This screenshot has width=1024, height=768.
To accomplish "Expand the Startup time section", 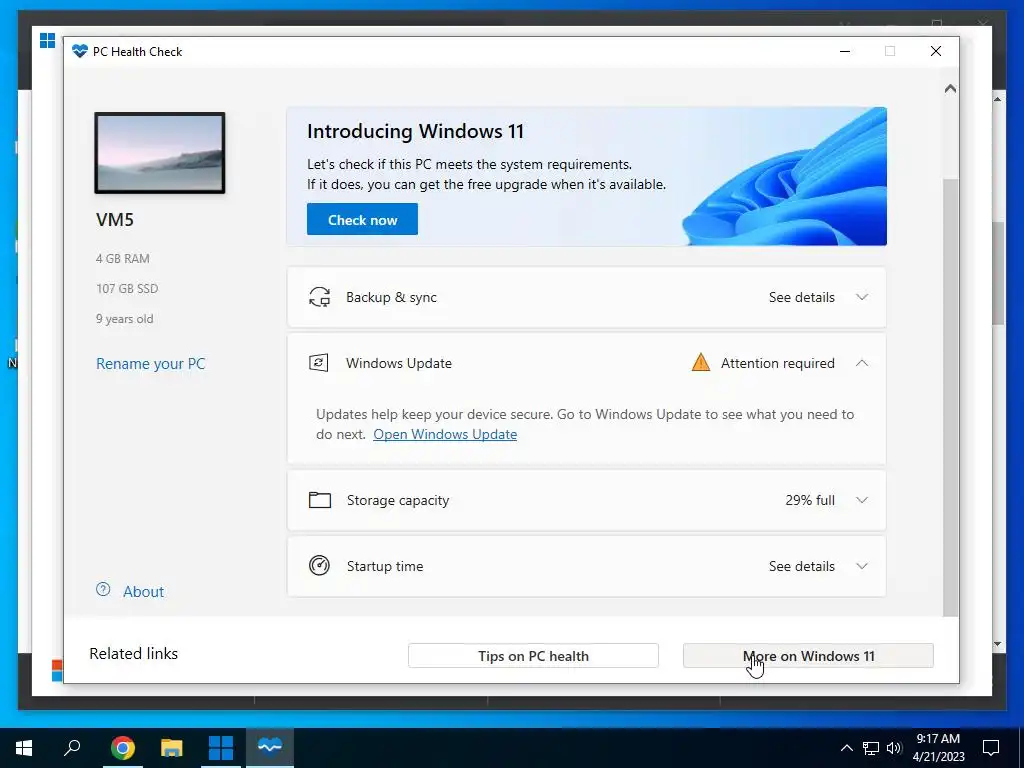I will pyautogui.click(x=862, y=566).
